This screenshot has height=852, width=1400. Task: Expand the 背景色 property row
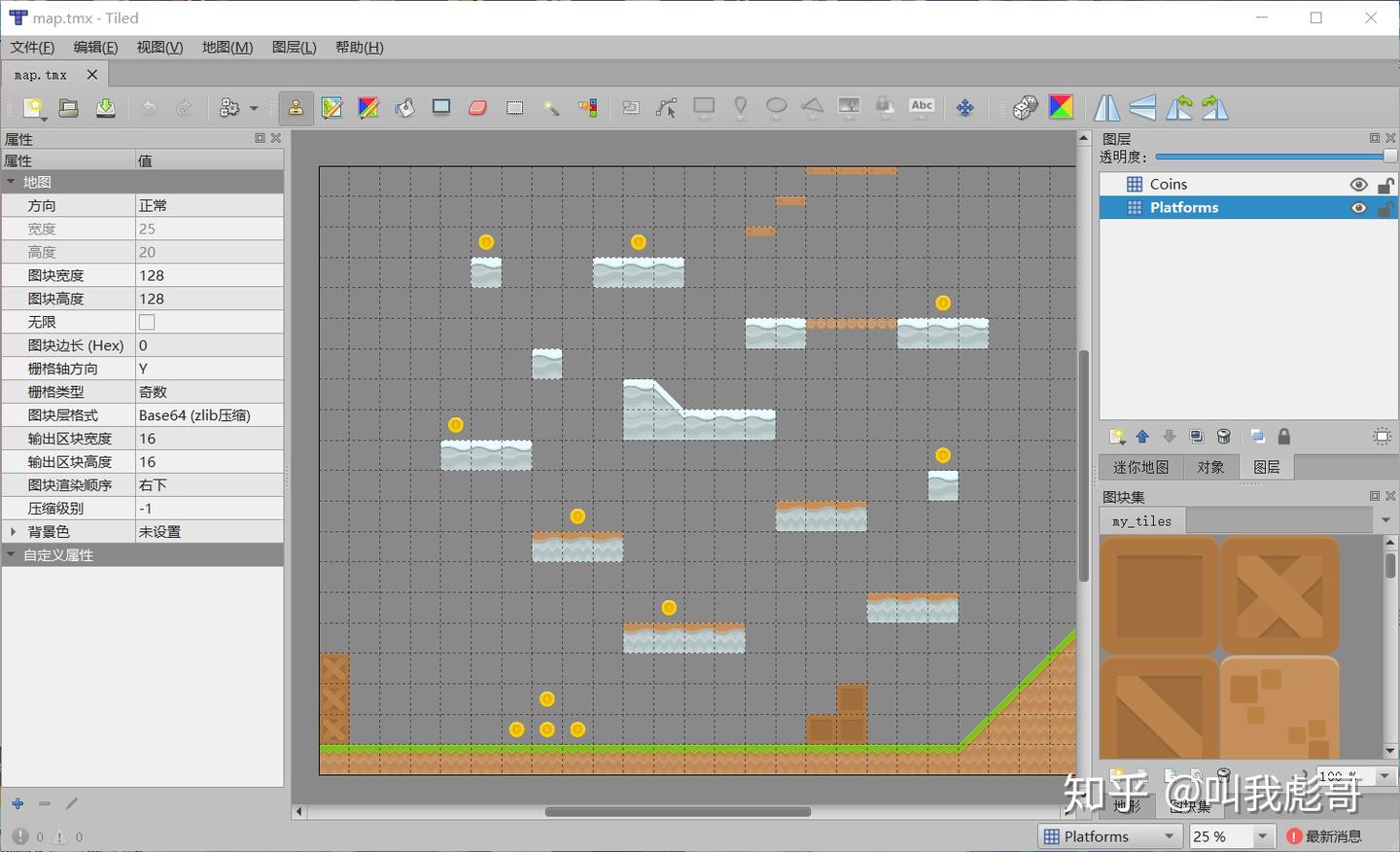[x=12, y=532]
